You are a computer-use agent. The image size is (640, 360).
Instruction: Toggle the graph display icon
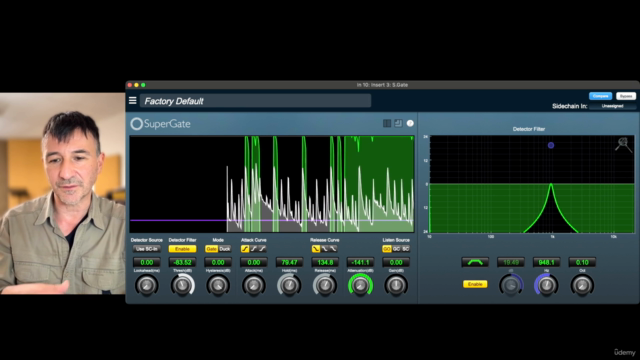tap(398, 123)
